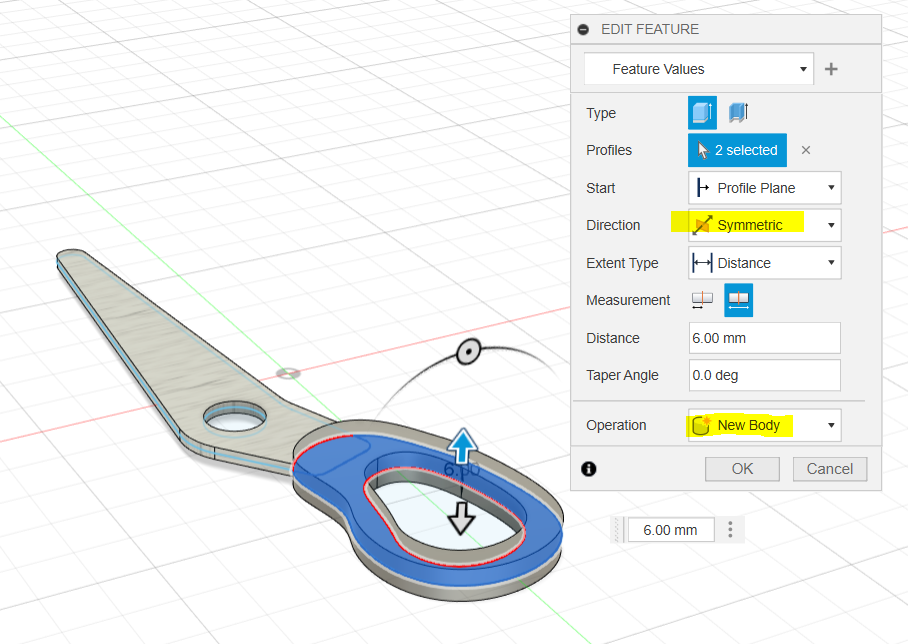
Task: Click the plus icon beside Feature Values
Action: coord(830,69)
